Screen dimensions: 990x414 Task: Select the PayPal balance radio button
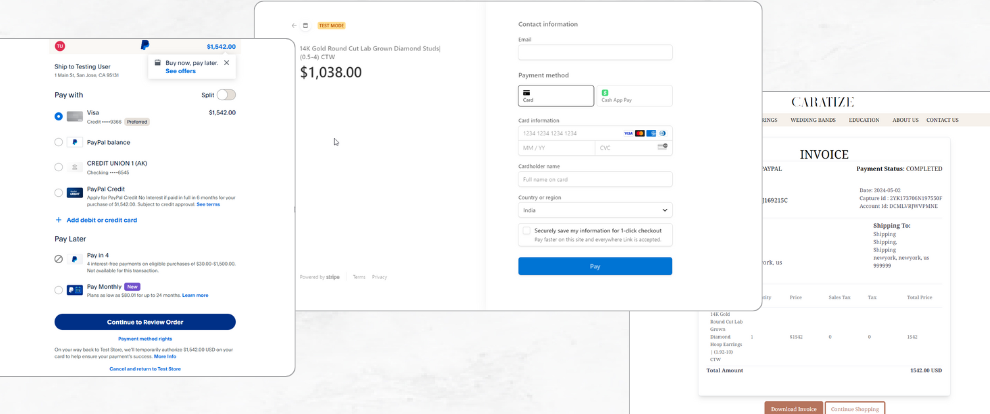pos(59,142)
